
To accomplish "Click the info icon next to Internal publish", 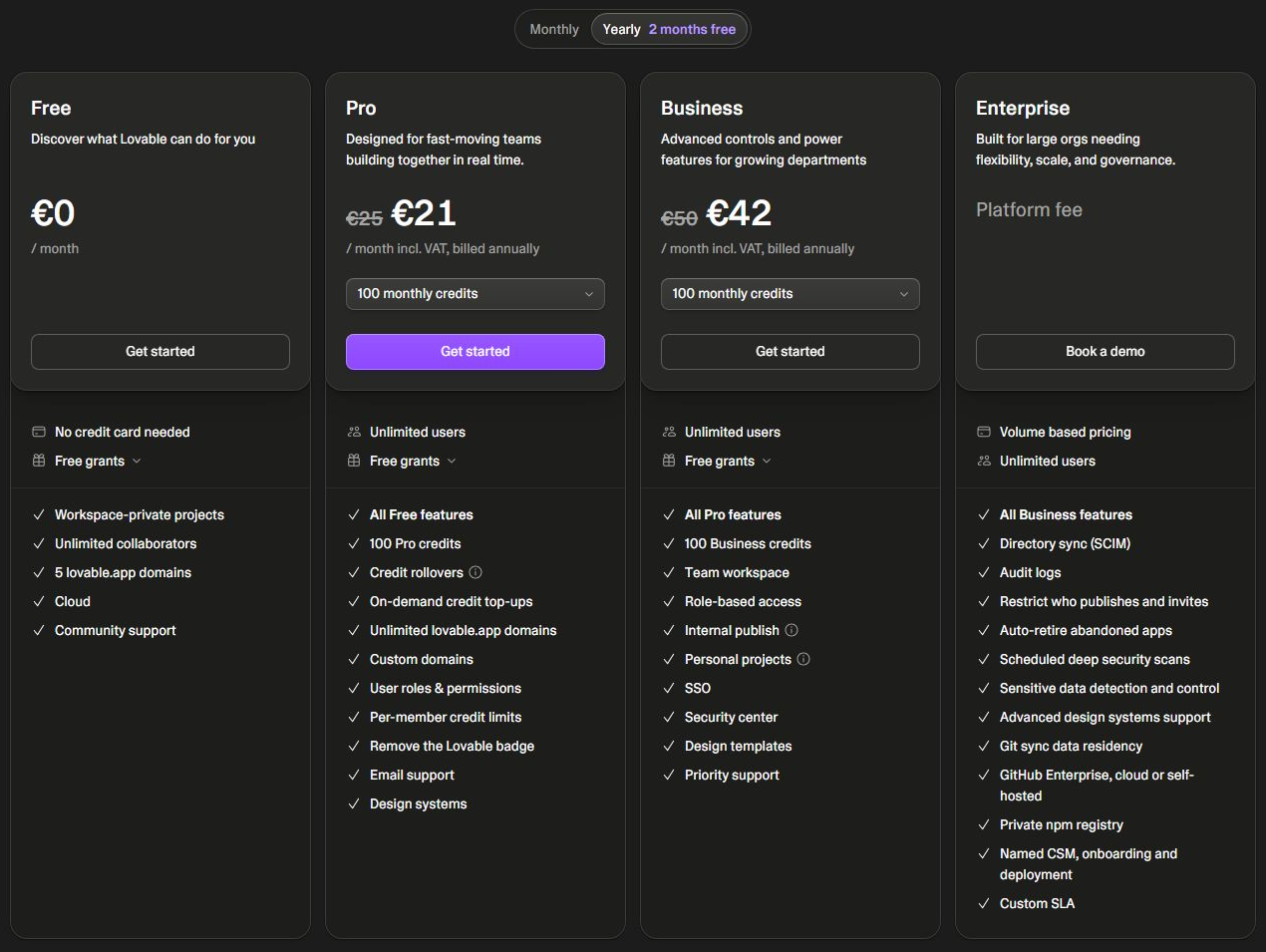I will pyautogui.click(x=791, y=630).
